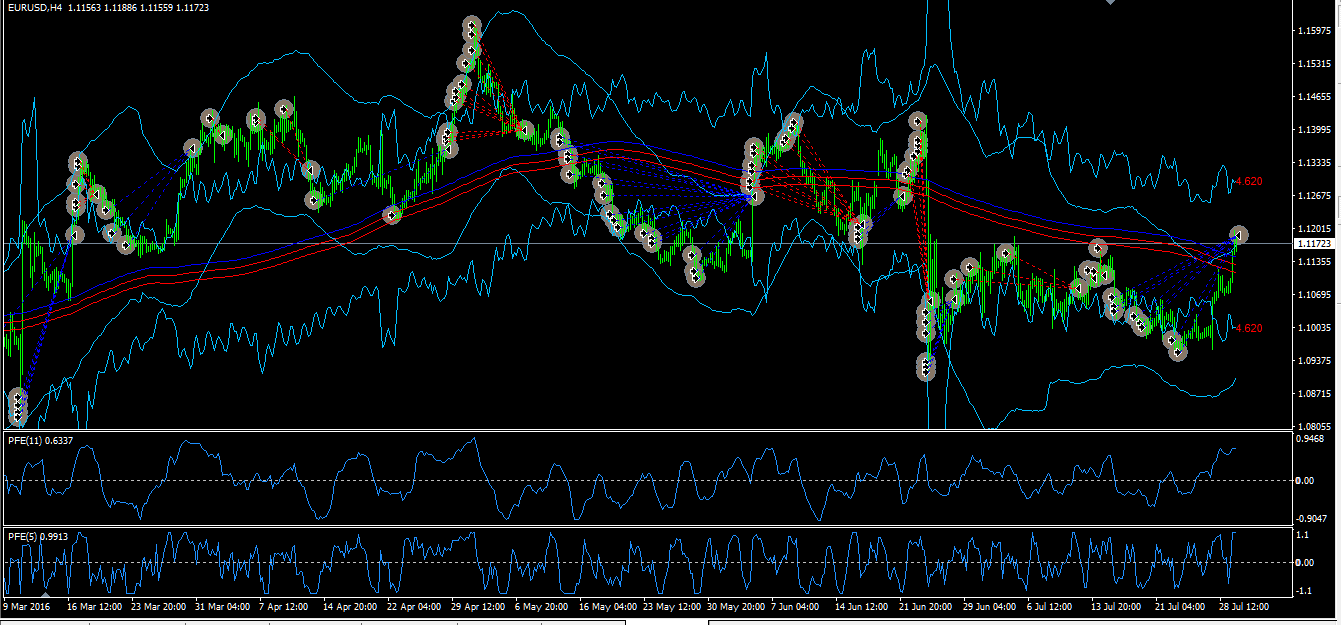This screenshot has width=1341, height=625.
Task: Click price scale value 1.08715
Action: click(x=1313, y=394)
